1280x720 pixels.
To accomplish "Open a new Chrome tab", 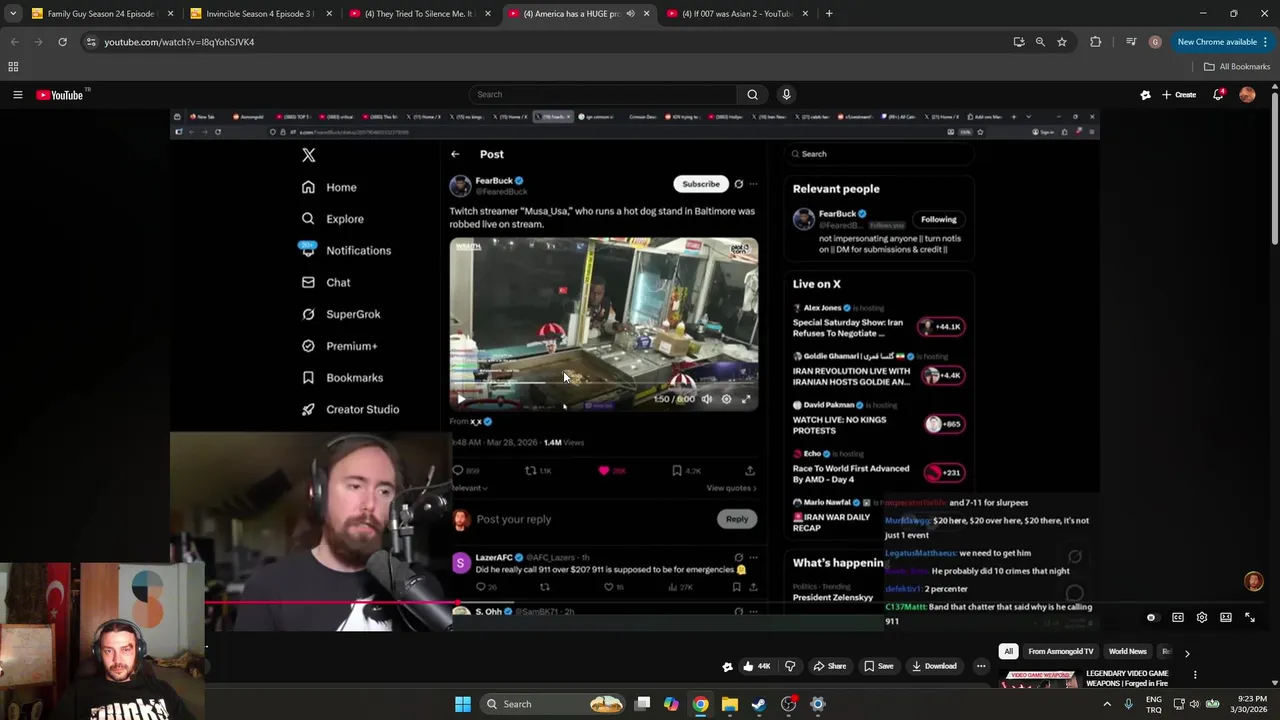I will coord(829,14).
